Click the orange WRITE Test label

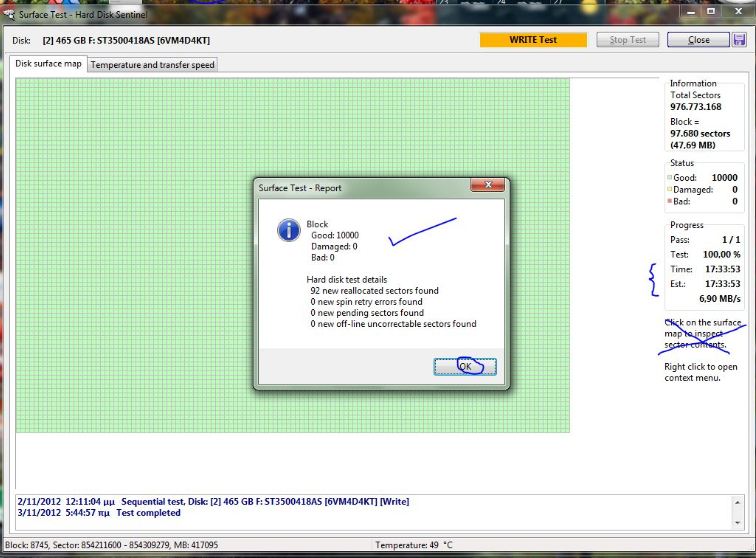[533, 40]
